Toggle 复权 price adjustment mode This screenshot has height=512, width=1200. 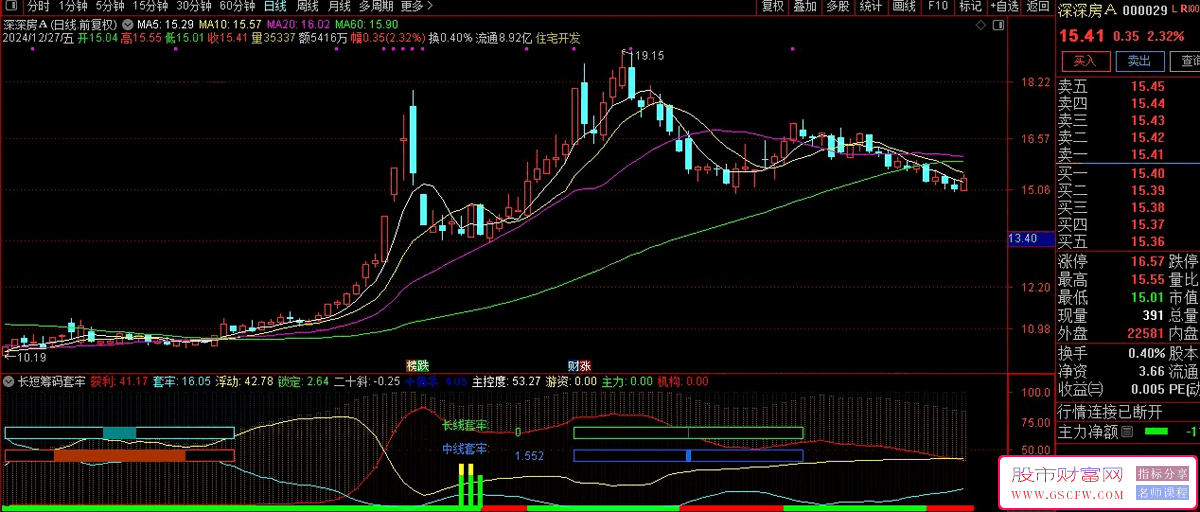773,6
